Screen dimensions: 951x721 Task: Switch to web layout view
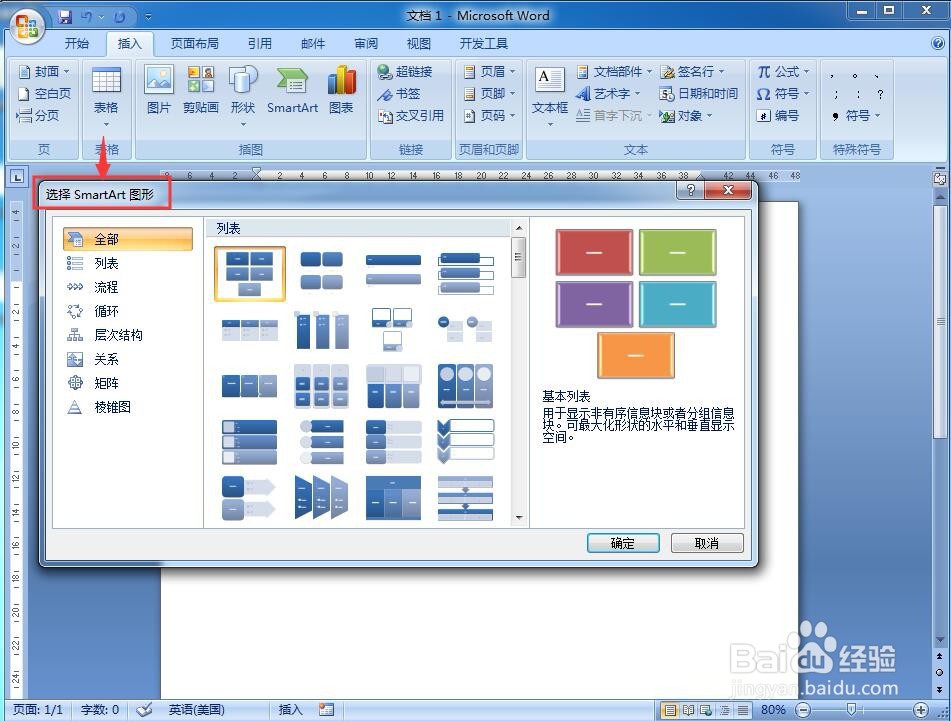pyautogui.click(x=706, y=709)
